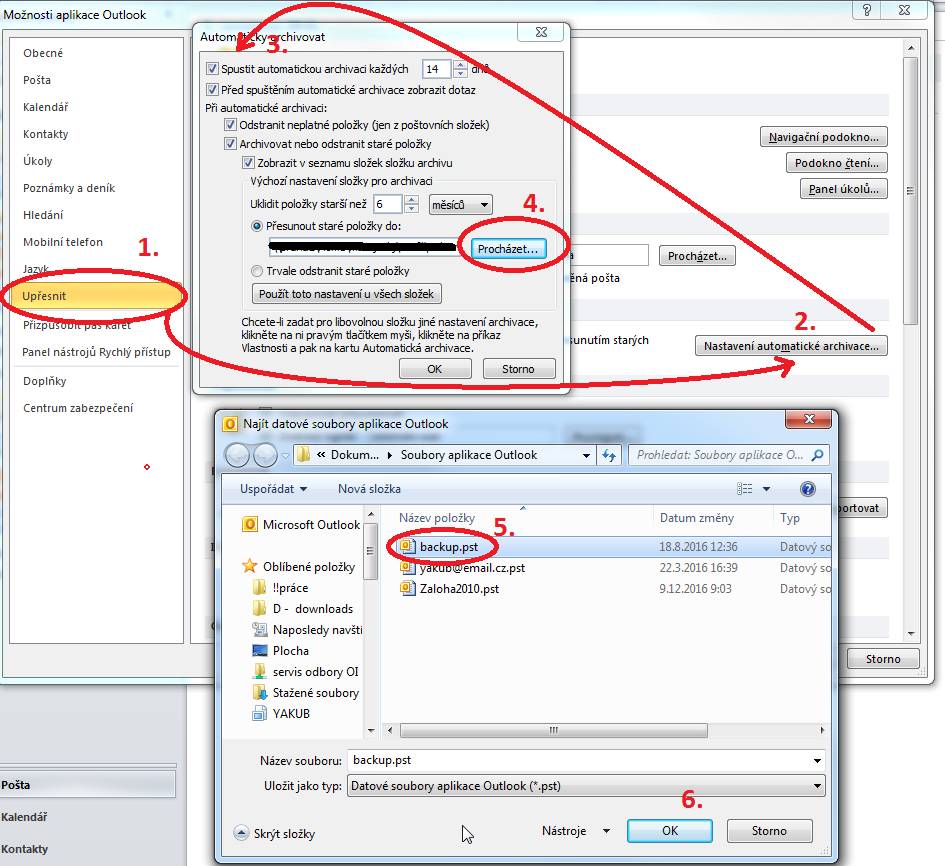This screenshot has height=866, width=945.
Task: Click the back navigation arrow in file dialog
Action: coord(237,456)
